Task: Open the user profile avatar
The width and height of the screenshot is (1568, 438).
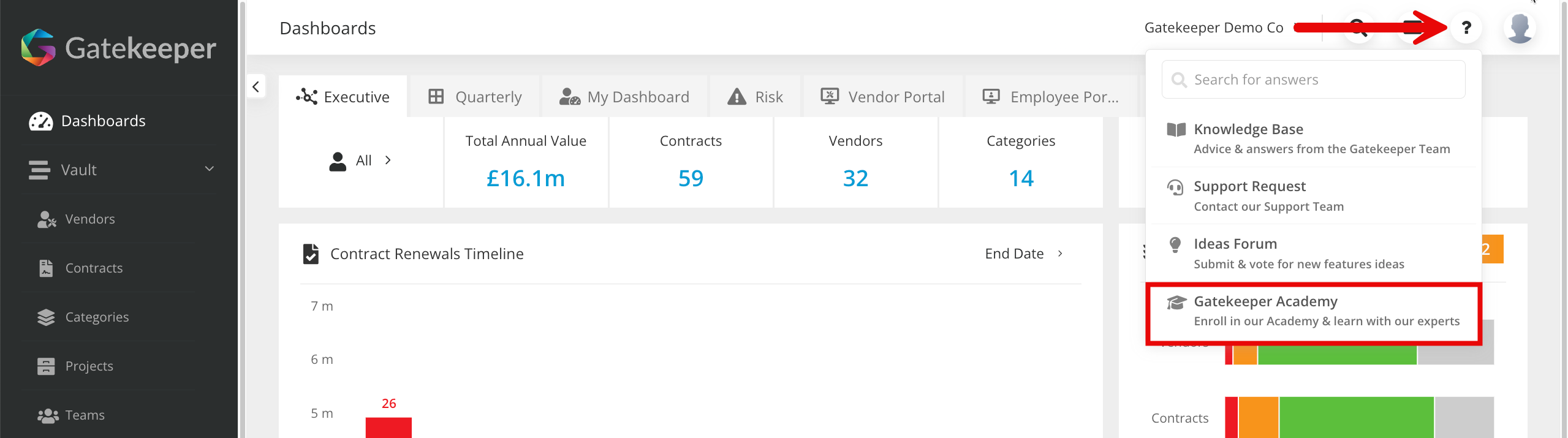Action: [1520, 28]
